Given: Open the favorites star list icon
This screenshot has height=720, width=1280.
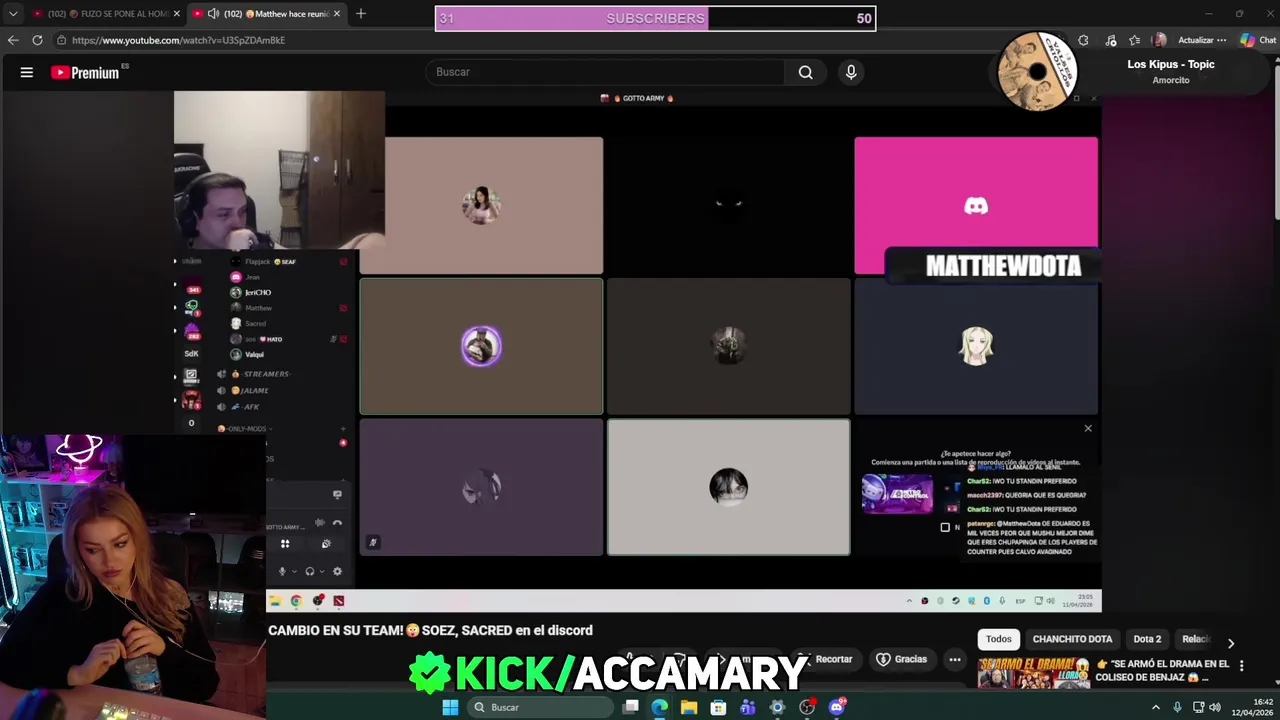Looking at the screenshot, I should click(1135, 40).
